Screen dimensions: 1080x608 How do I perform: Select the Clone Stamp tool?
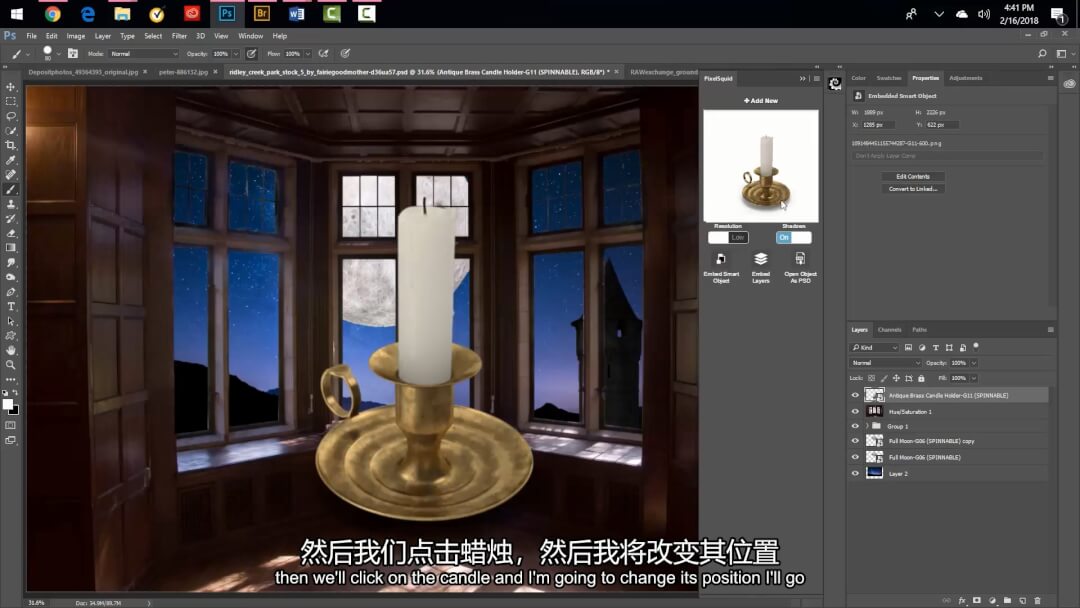point(11,204)
